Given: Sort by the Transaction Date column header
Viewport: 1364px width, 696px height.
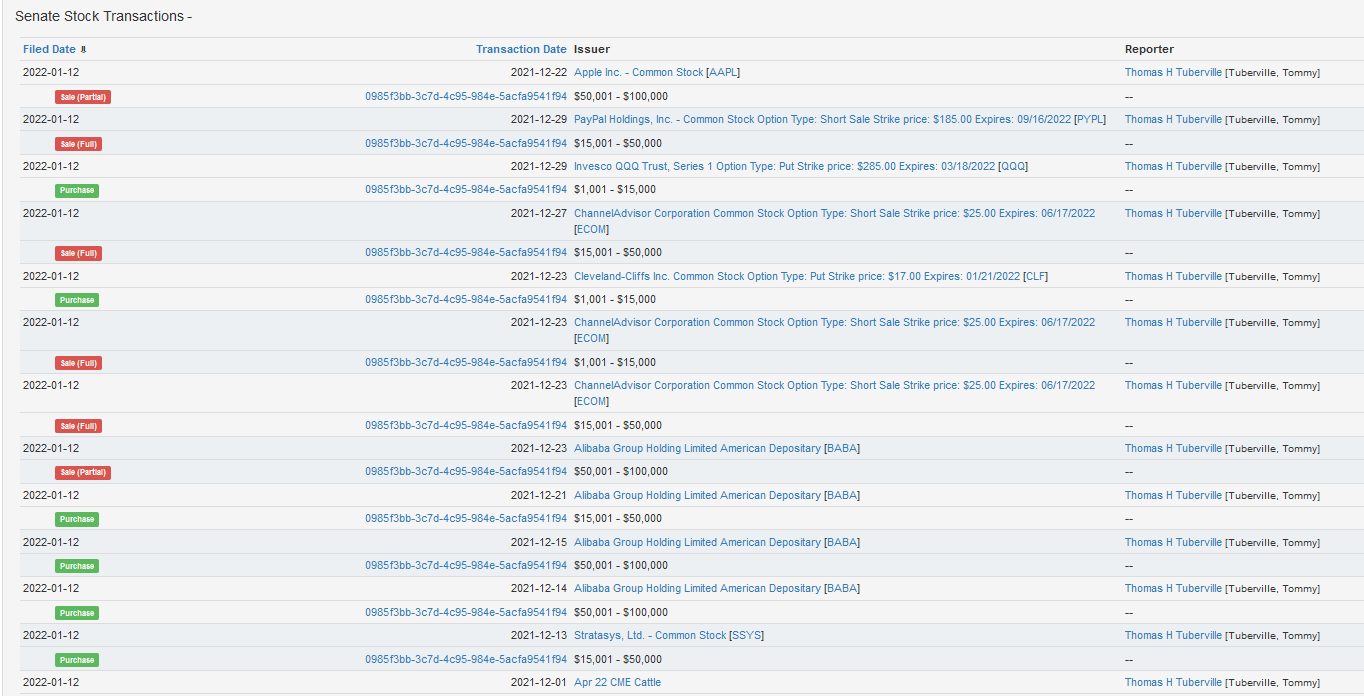Looking at the screenshot, I should click(521, 49).
